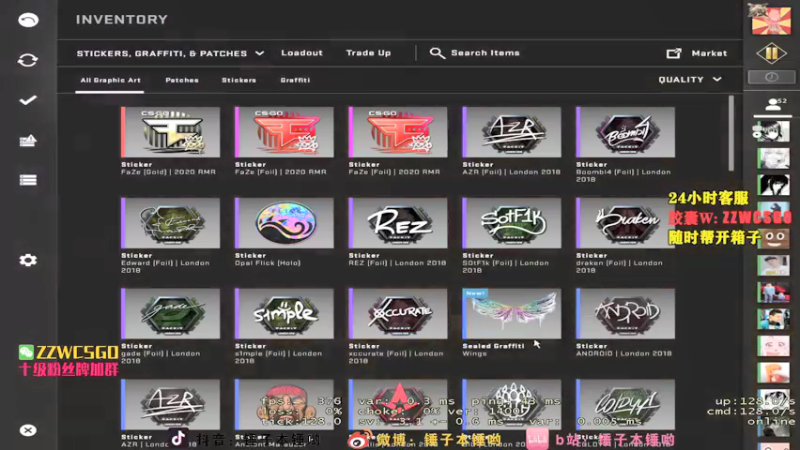Select gade (Foil) London 2018 sticker
Screen dimensions: 800x450
170,313
